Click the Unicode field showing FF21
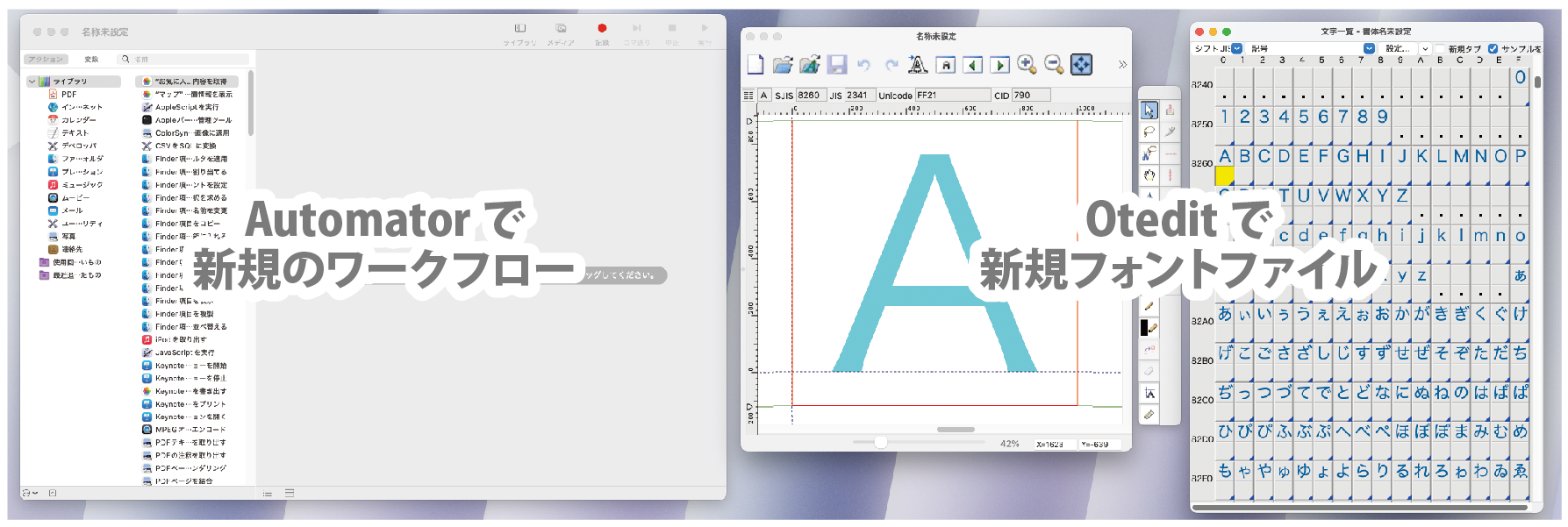 coord(952,96)
